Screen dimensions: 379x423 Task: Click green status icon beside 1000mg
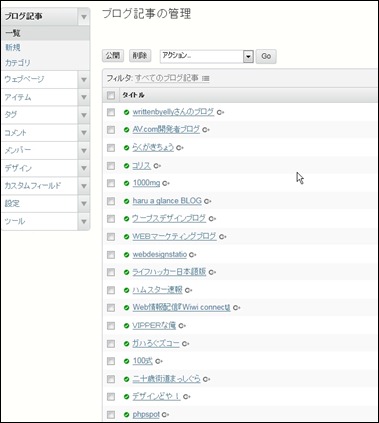point(126,183)
